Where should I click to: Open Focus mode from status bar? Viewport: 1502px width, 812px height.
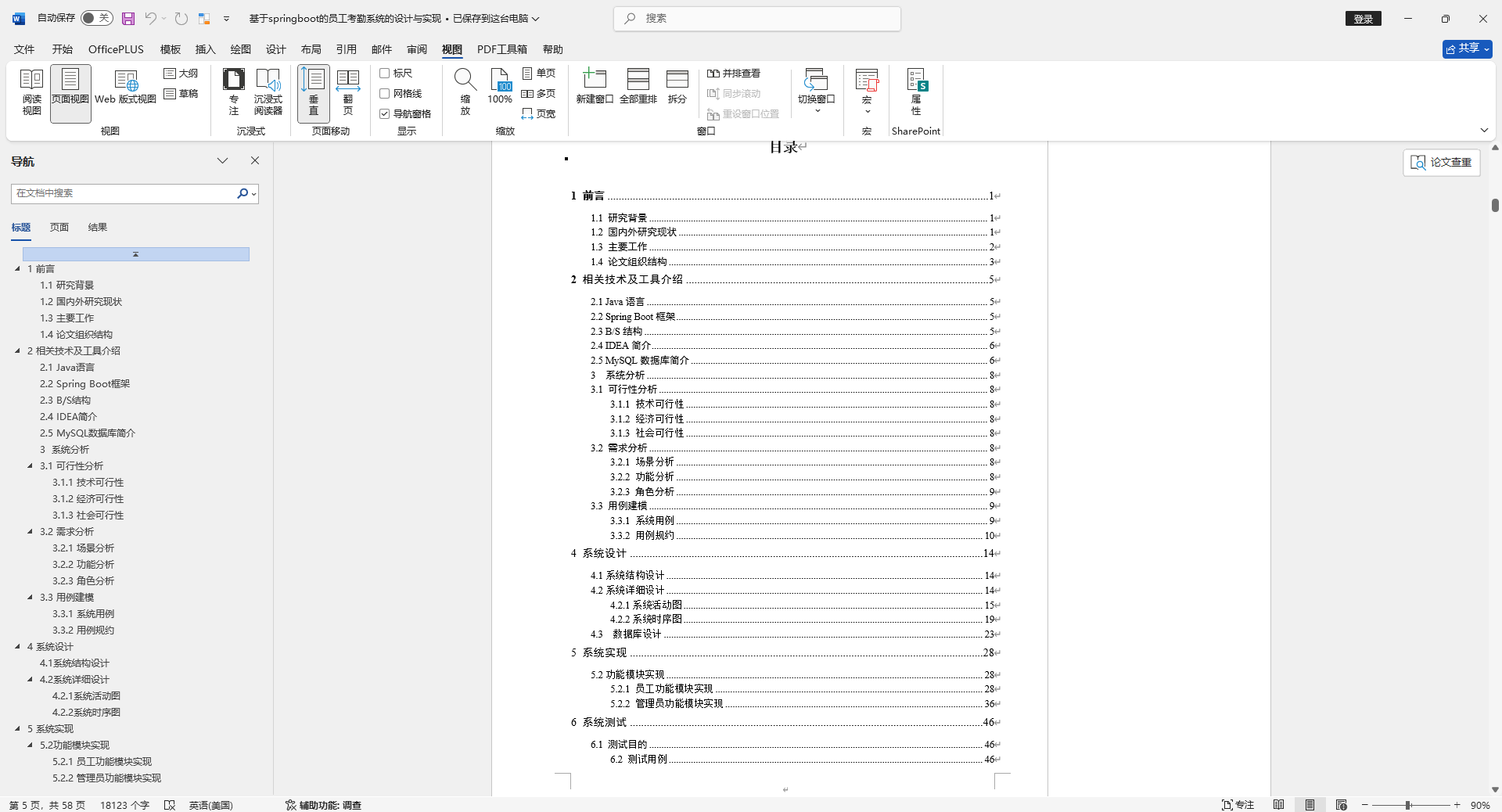tap(1238, 805)
